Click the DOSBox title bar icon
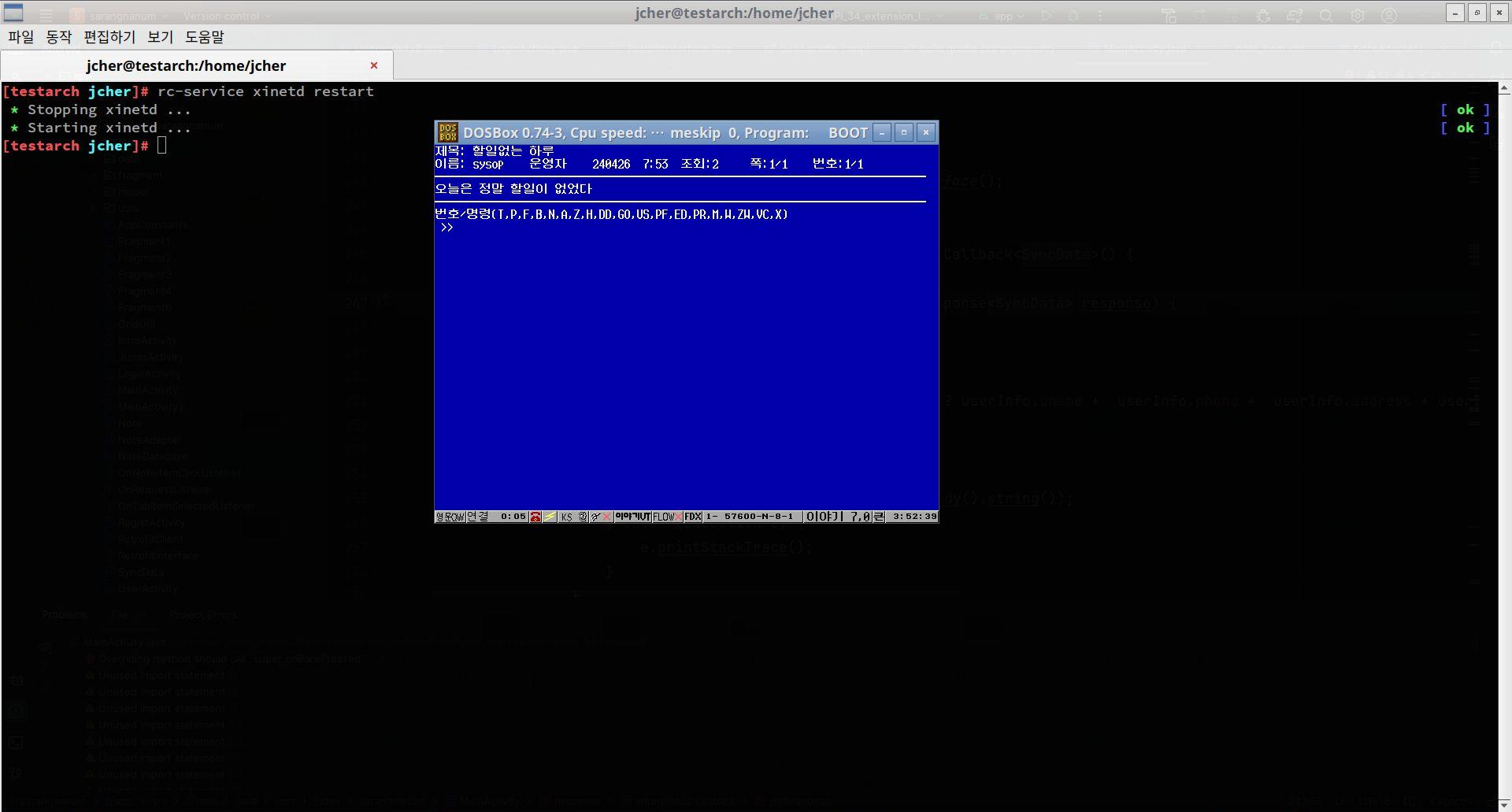 point(447,132)
